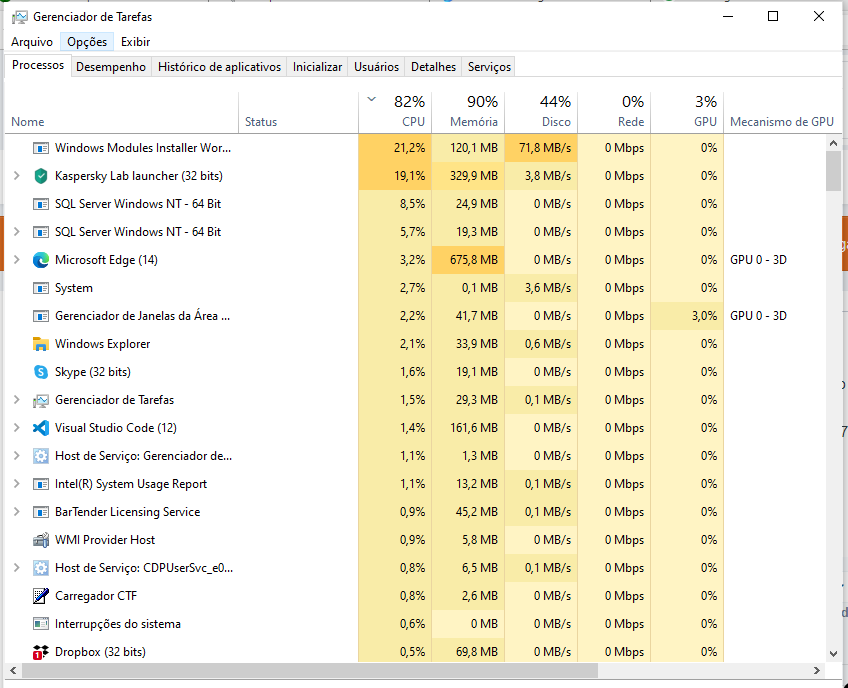This screenshot has width=848, height=688.
Task: Click the horizontal scrollbar thumb
Action: (310, 671)
